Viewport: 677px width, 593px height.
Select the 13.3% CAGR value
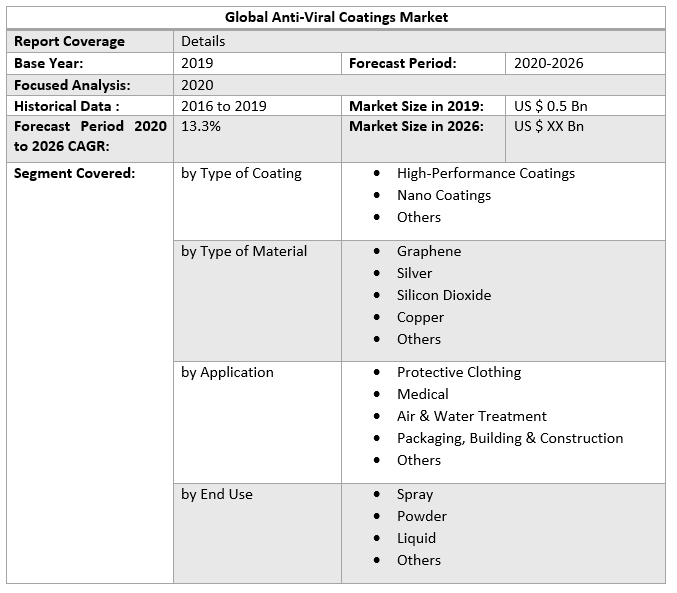coord(201,127)
